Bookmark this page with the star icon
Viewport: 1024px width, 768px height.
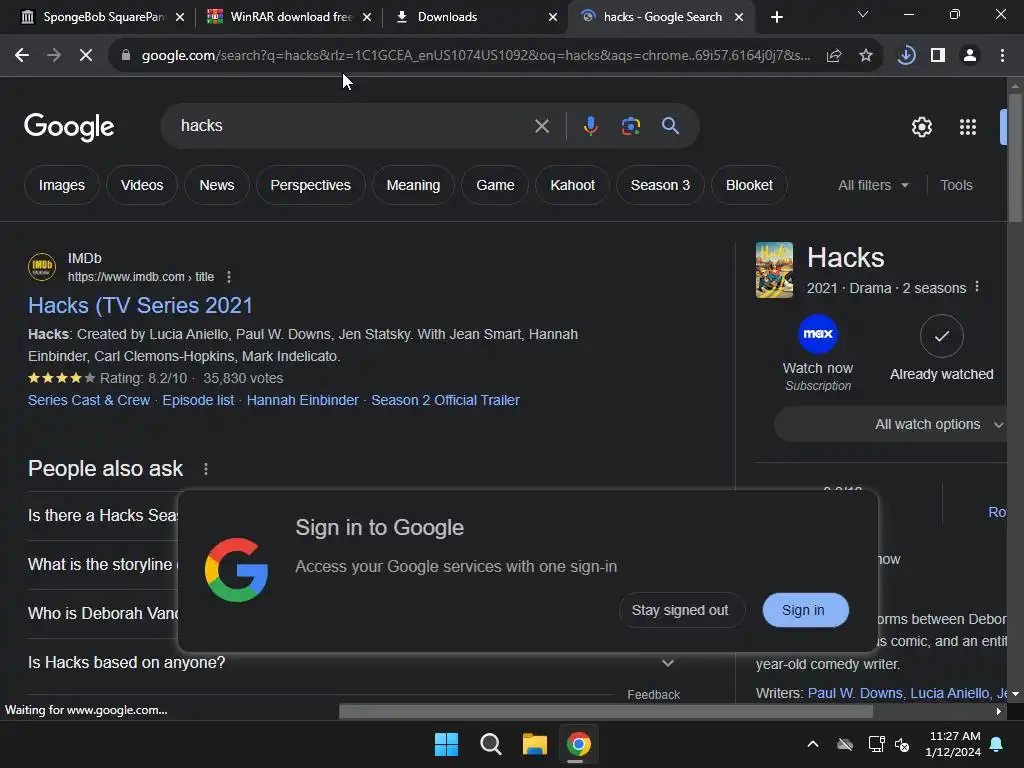(865, 56)
